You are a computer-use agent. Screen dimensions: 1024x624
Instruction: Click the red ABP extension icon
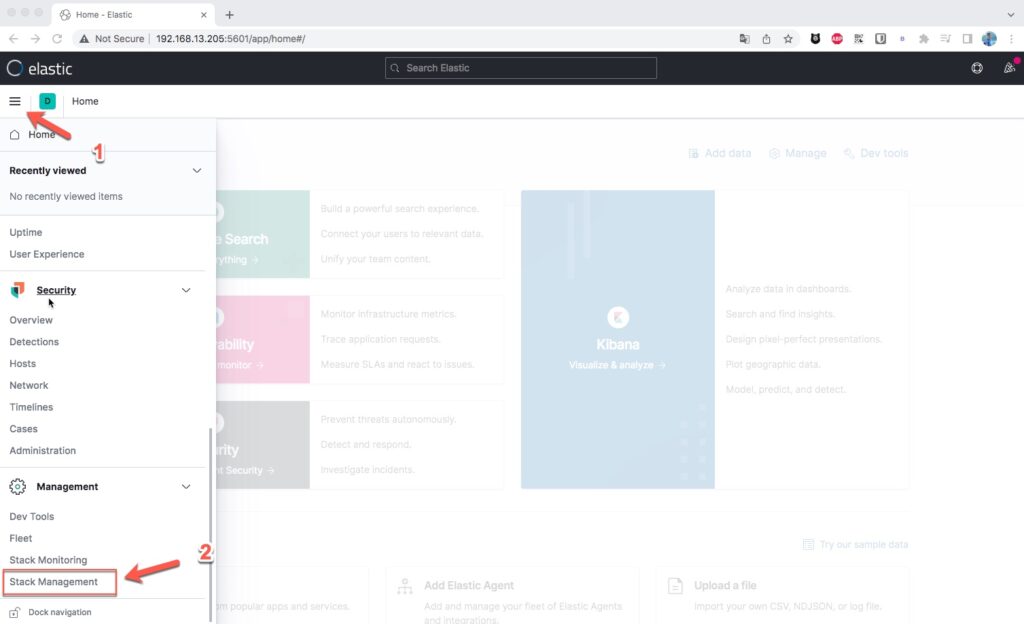[837, 39]
